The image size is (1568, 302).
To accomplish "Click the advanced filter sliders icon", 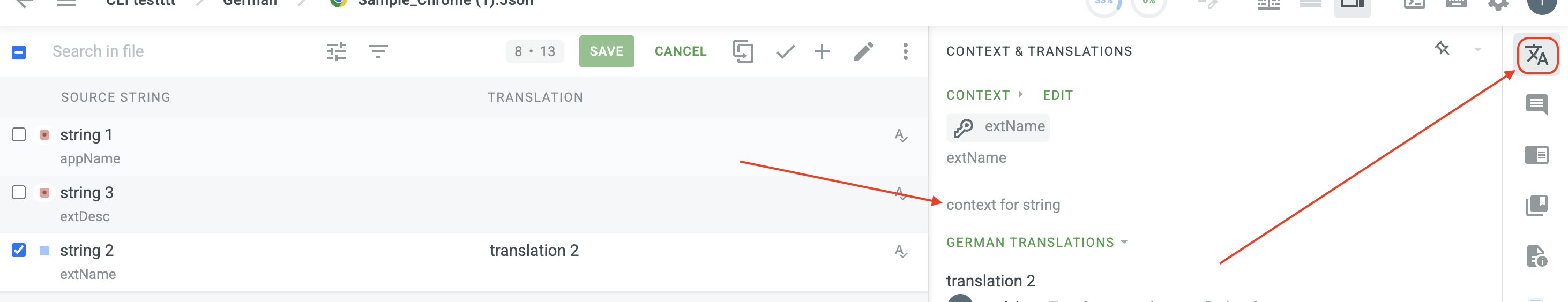I will 336,51.
